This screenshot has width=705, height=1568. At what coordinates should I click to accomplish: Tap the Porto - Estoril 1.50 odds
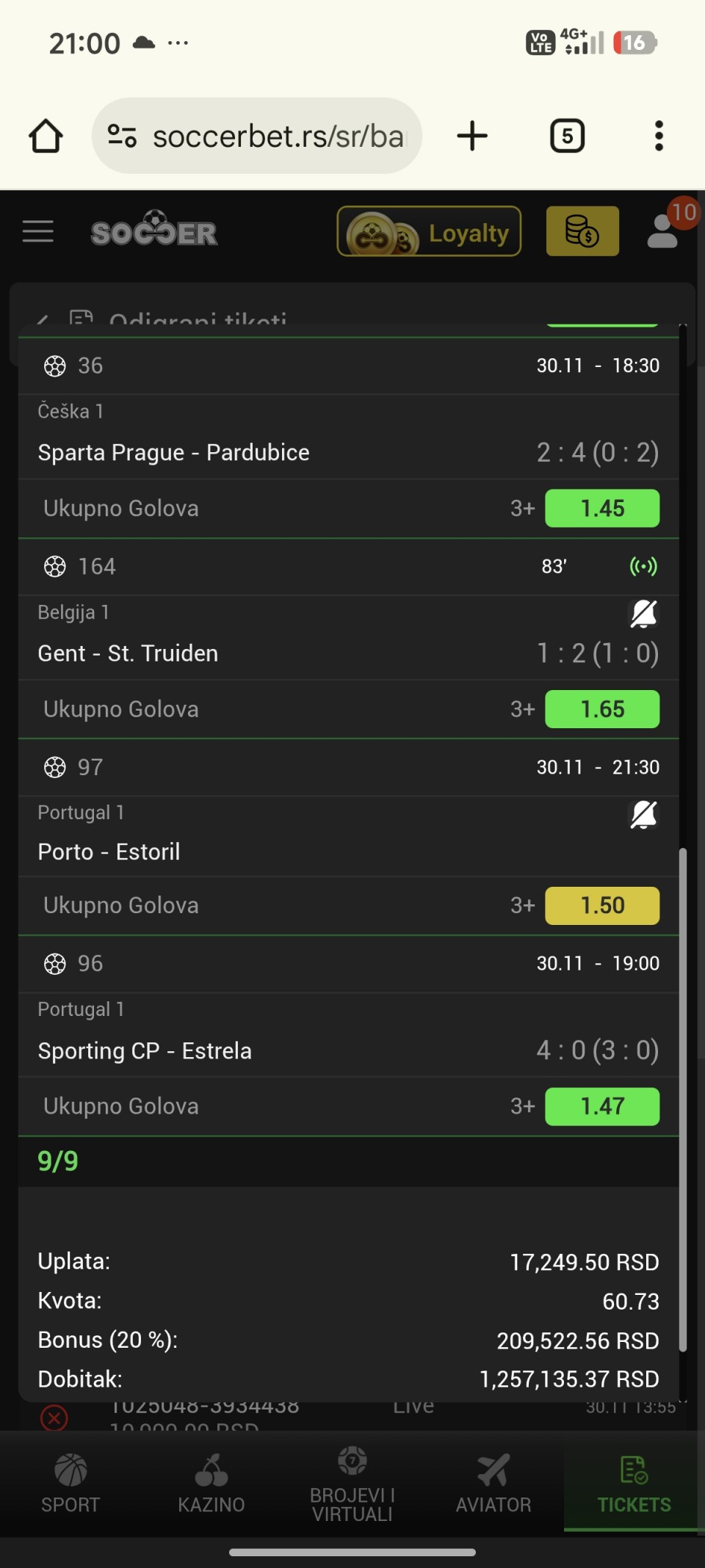point(602,905)
